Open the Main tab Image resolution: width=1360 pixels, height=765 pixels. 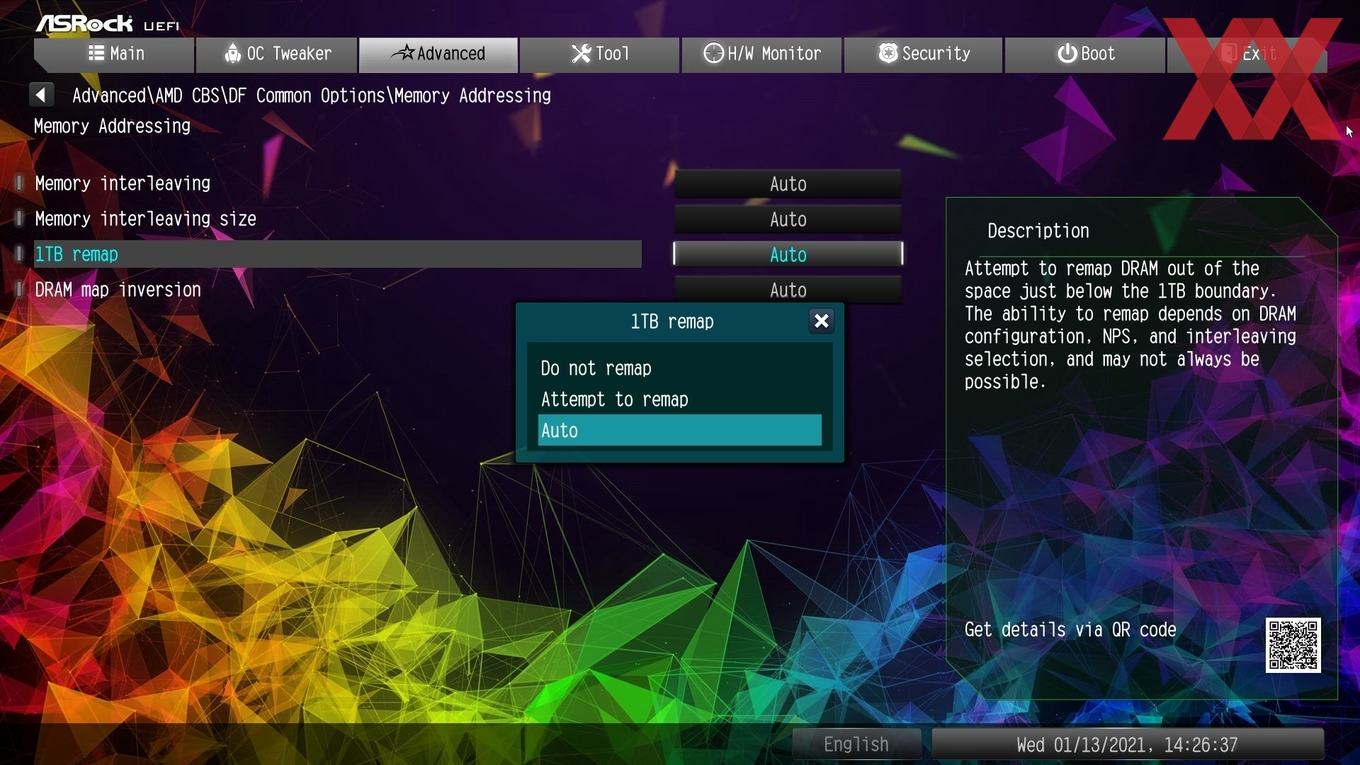pos(114,54)
